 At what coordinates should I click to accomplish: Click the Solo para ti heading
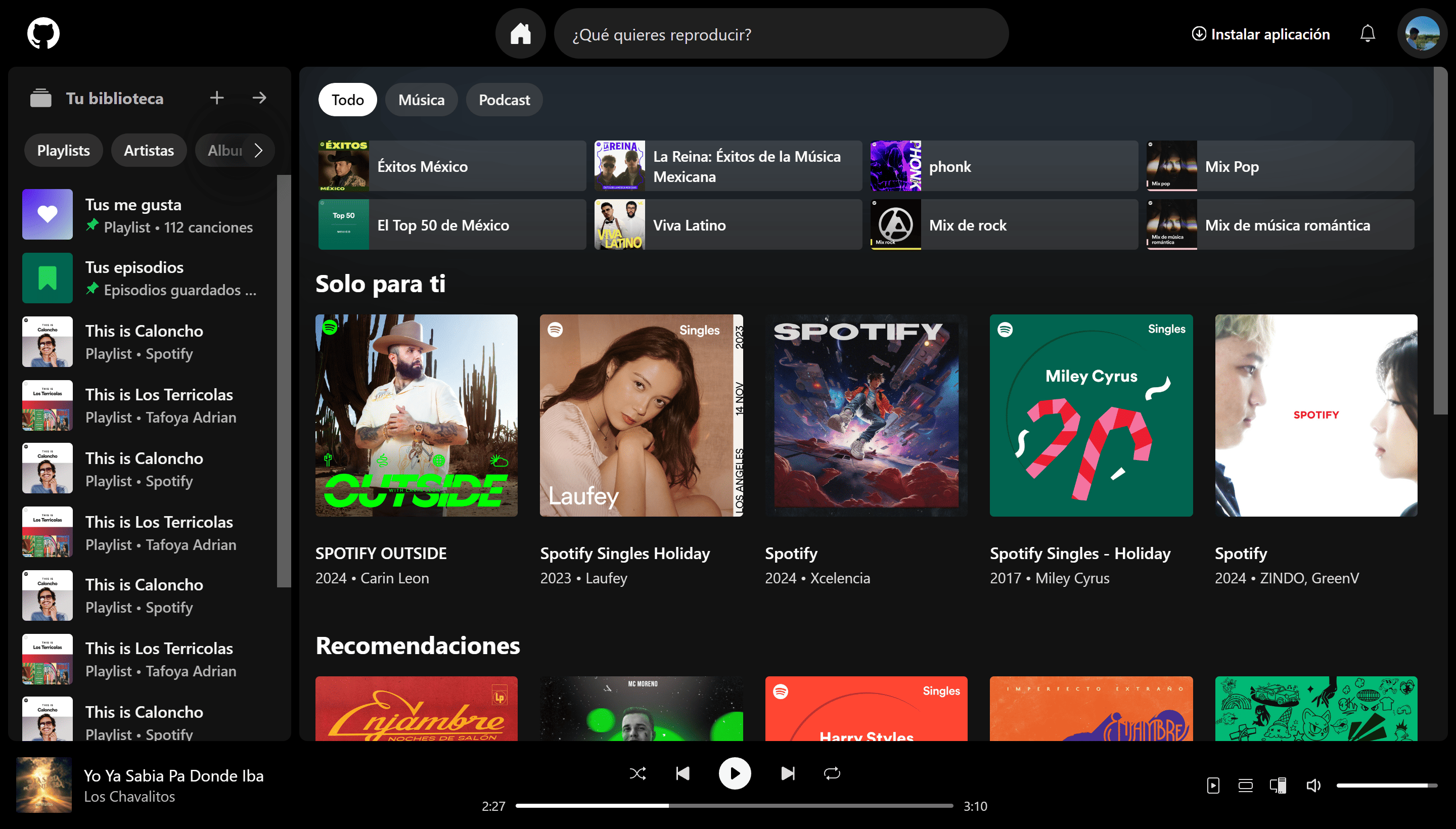click(x=380, y=283)
